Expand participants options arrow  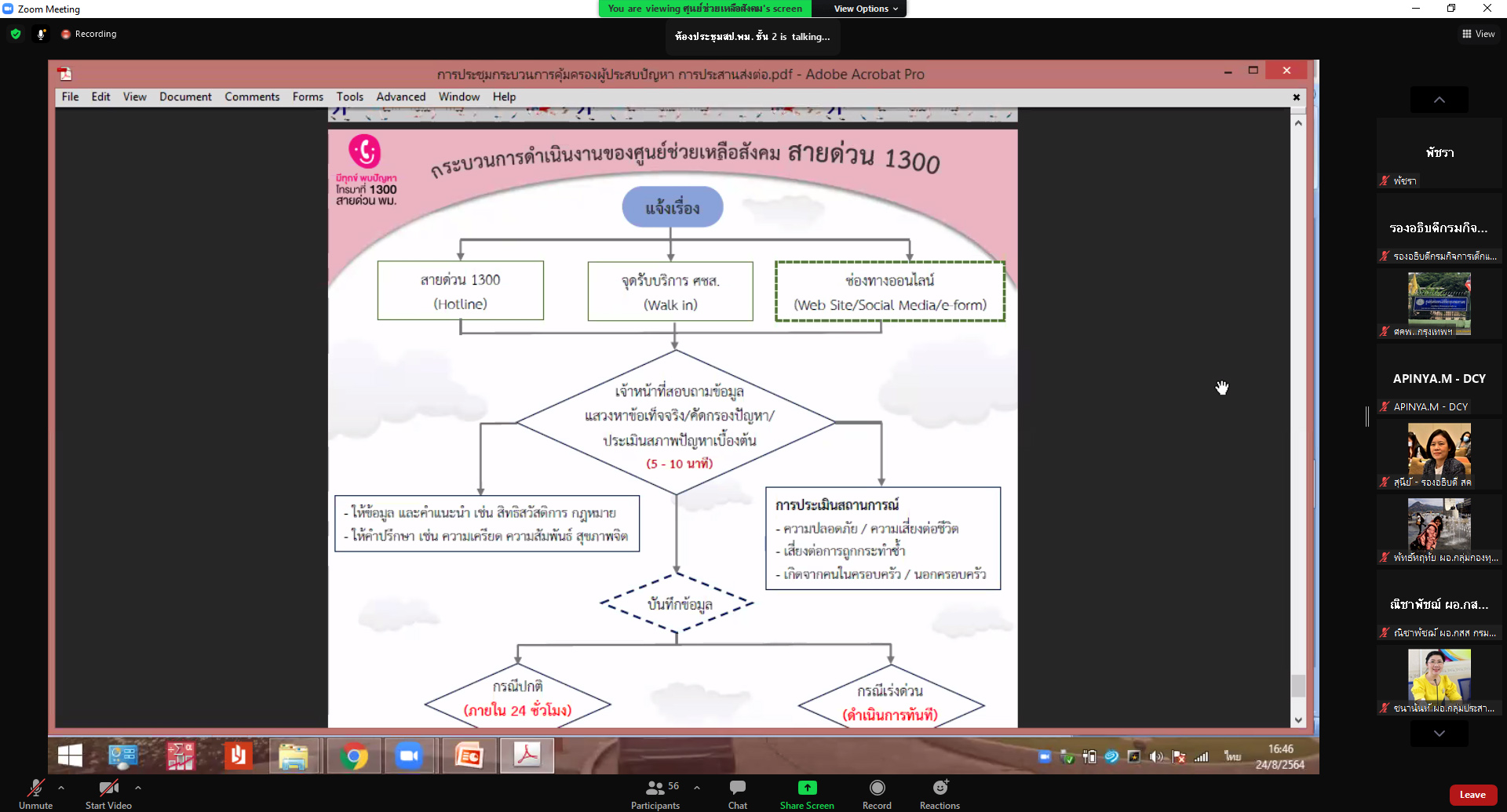[x=697, y=787]
